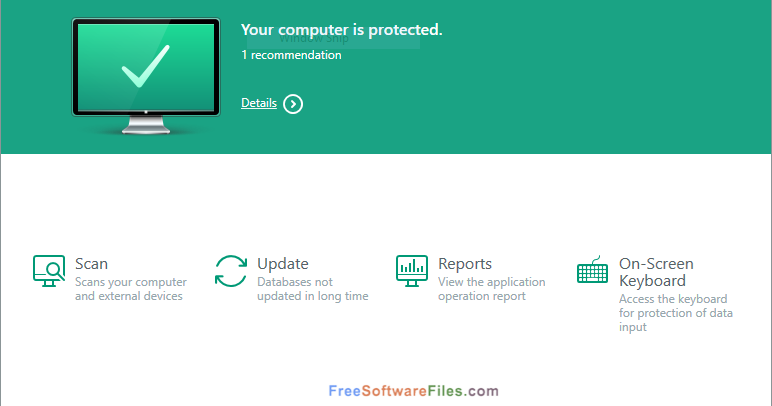Click the Update circular arrows icon
The height and width of the screenshot is (406, 772).
point(230,271)
